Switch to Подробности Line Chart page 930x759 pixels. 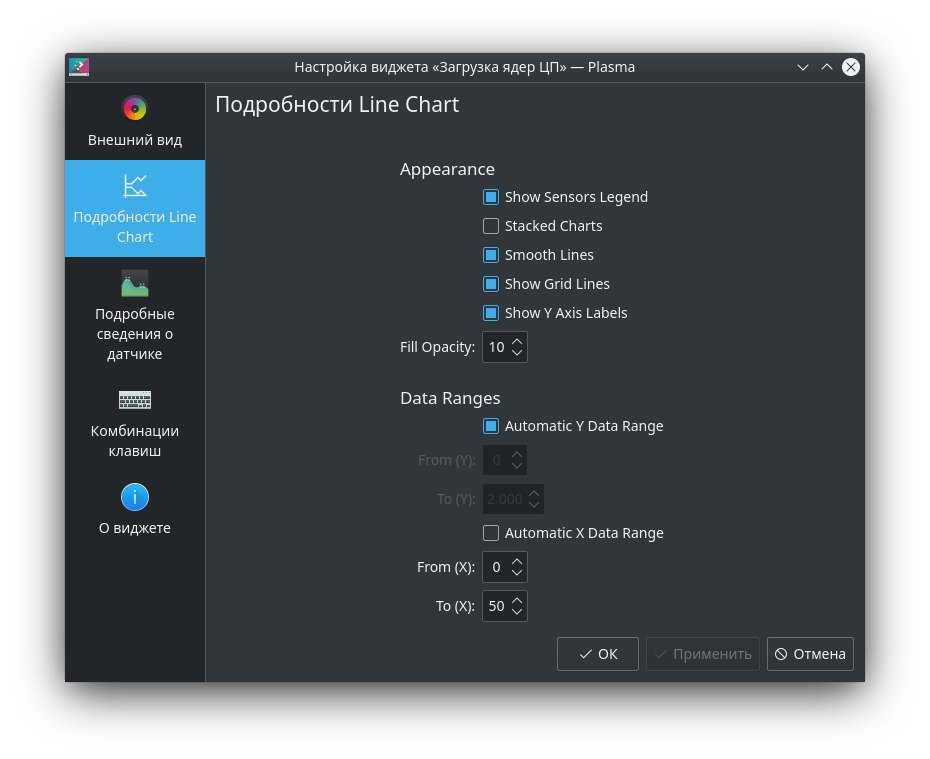tap(135, 208)
